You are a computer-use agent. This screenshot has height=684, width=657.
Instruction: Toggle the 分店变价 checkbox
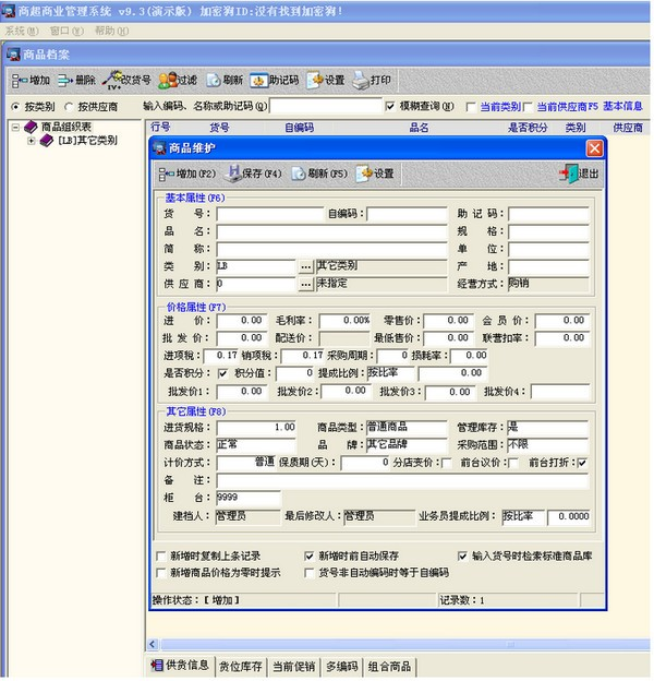pos(447,463)
